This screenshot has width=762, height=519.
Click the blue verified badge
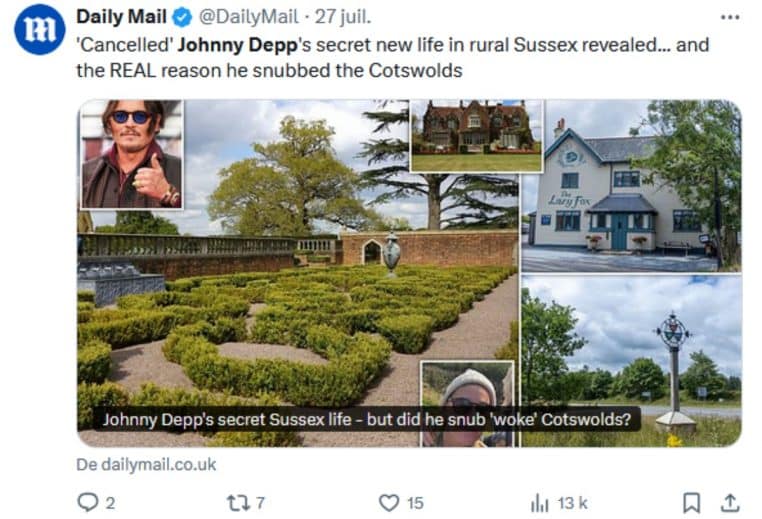[181, 17]
